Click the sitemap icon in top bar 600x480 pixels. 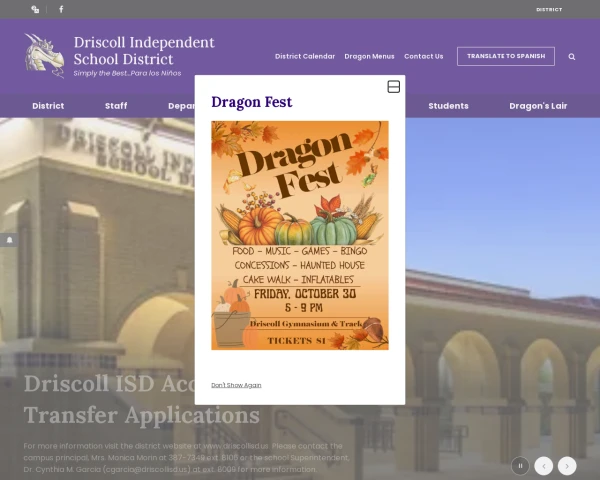[x=35, y=10]
